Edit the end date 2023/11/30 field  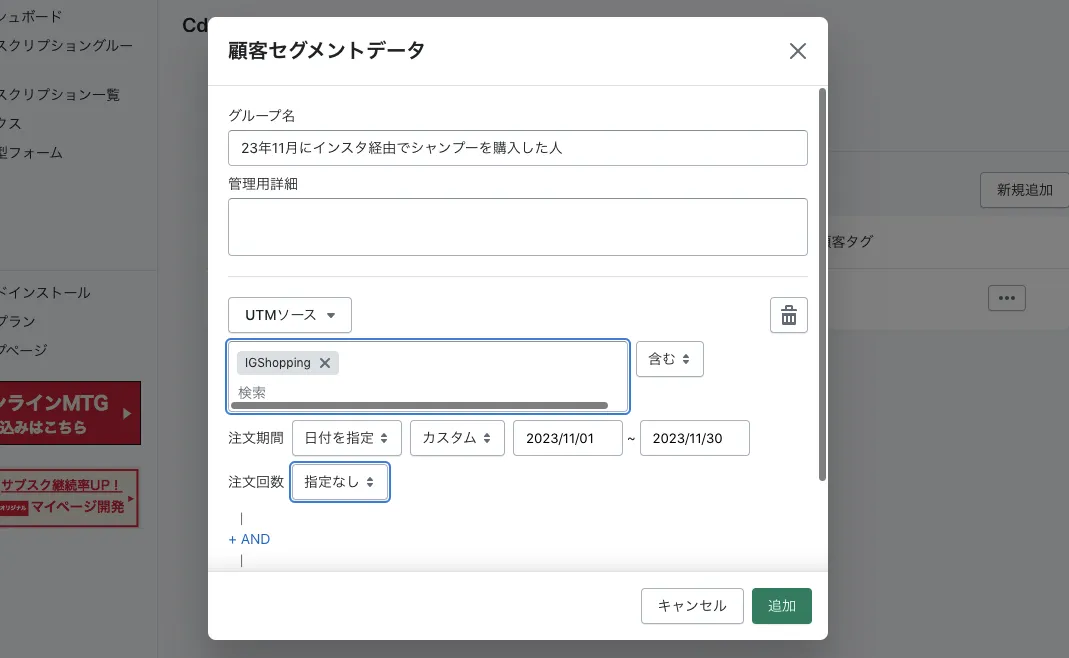pos(694,438)
